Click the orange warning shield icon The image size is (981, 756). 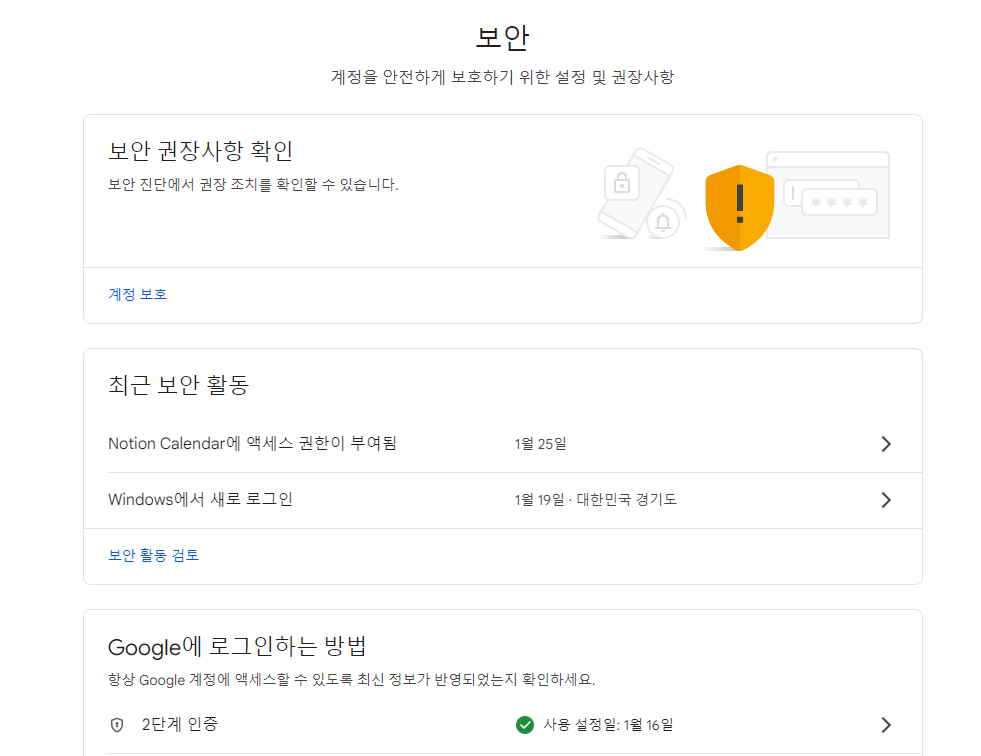pyautogui.click(x=740, y=208)
